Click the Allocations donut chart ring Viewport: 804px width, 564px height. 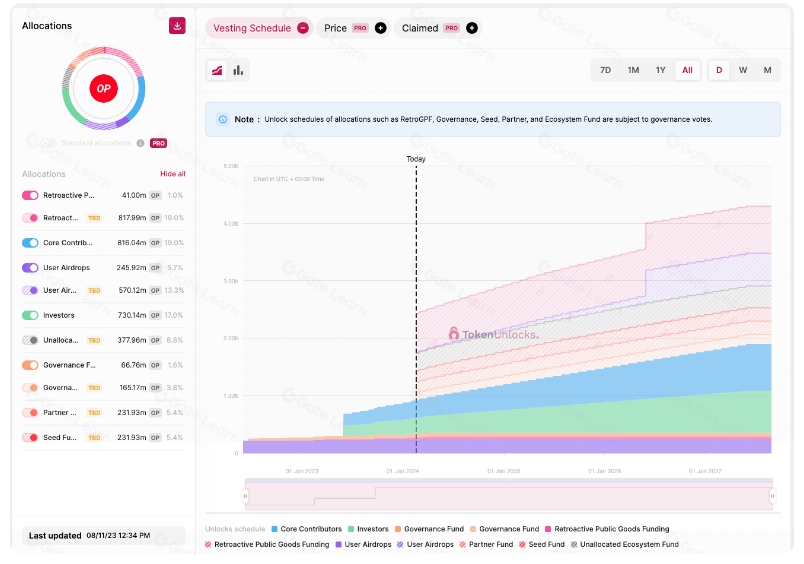104,88
